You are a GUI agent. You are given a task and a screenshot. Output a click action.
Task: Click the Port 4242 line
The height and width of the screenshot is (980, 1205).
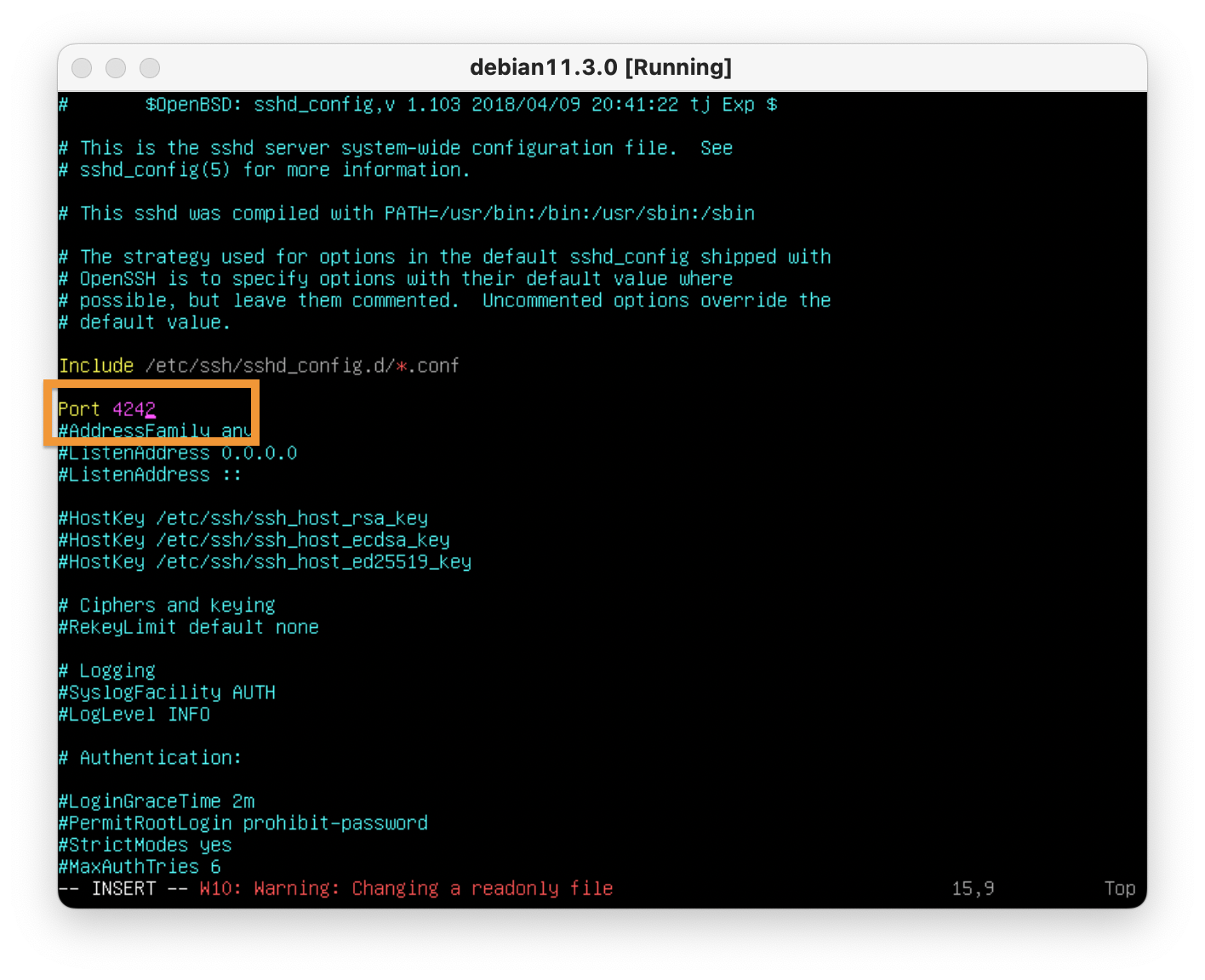(x=106, y=409)
